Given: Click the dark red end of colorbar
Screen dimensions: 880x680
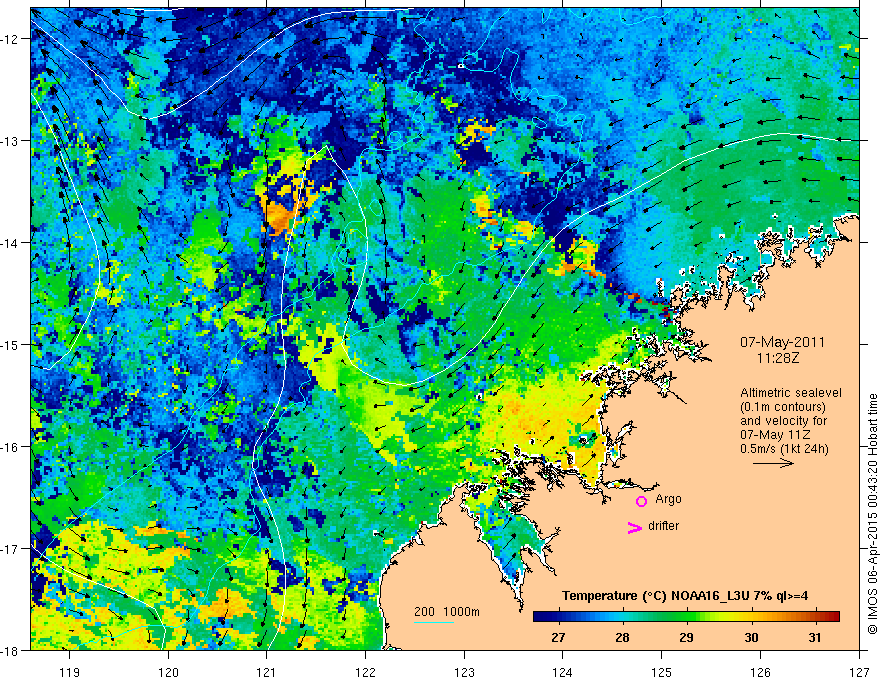Looking at the screenshot, I should click(835, 616).
